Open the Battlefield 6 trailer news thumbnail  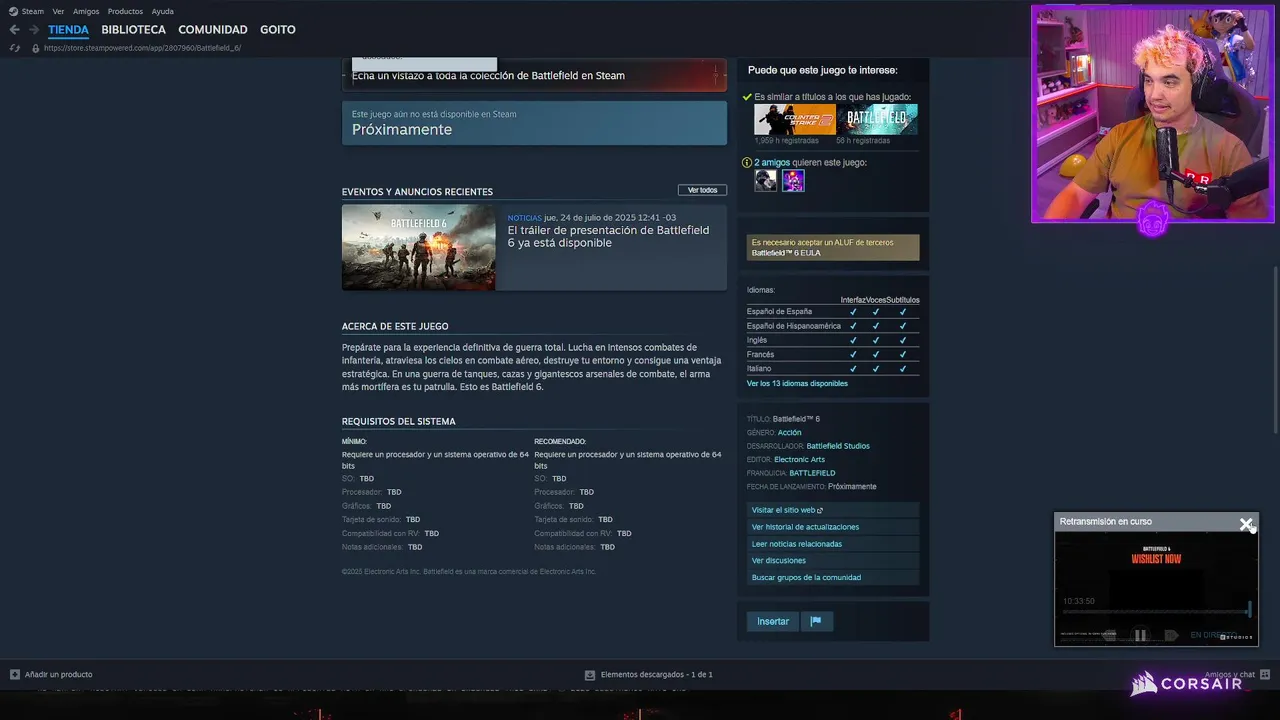point(418,247)
